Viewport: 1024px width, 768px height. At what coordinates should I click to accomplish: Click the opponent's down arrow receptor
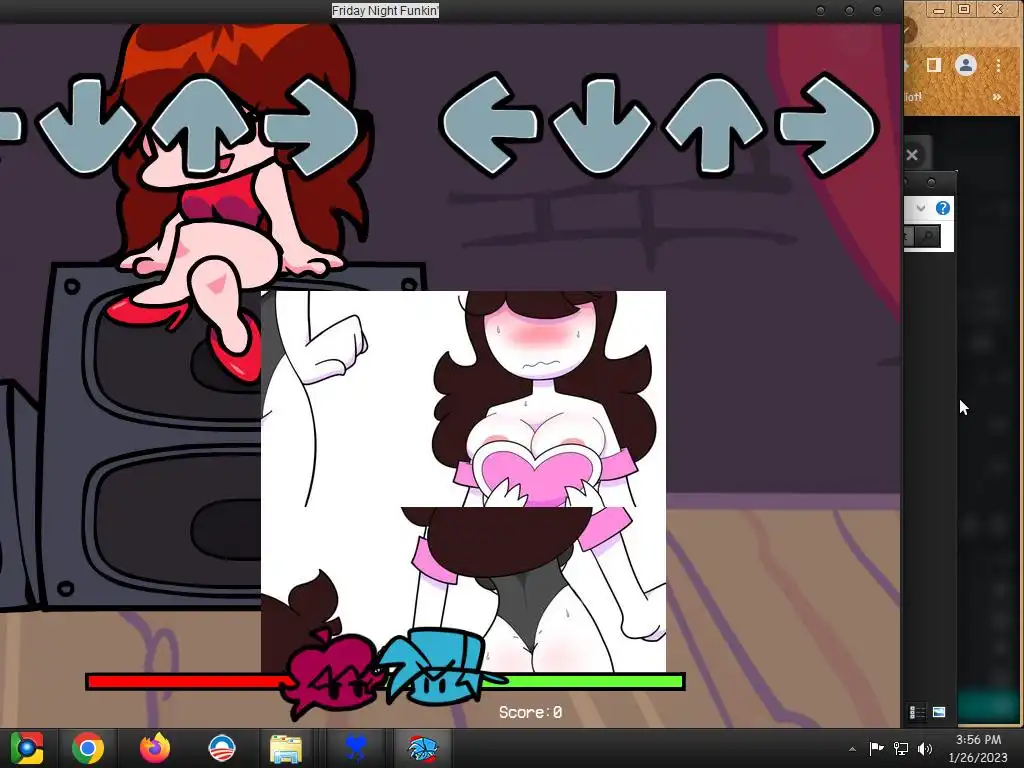pyautogui.click(x=87, y=125)
